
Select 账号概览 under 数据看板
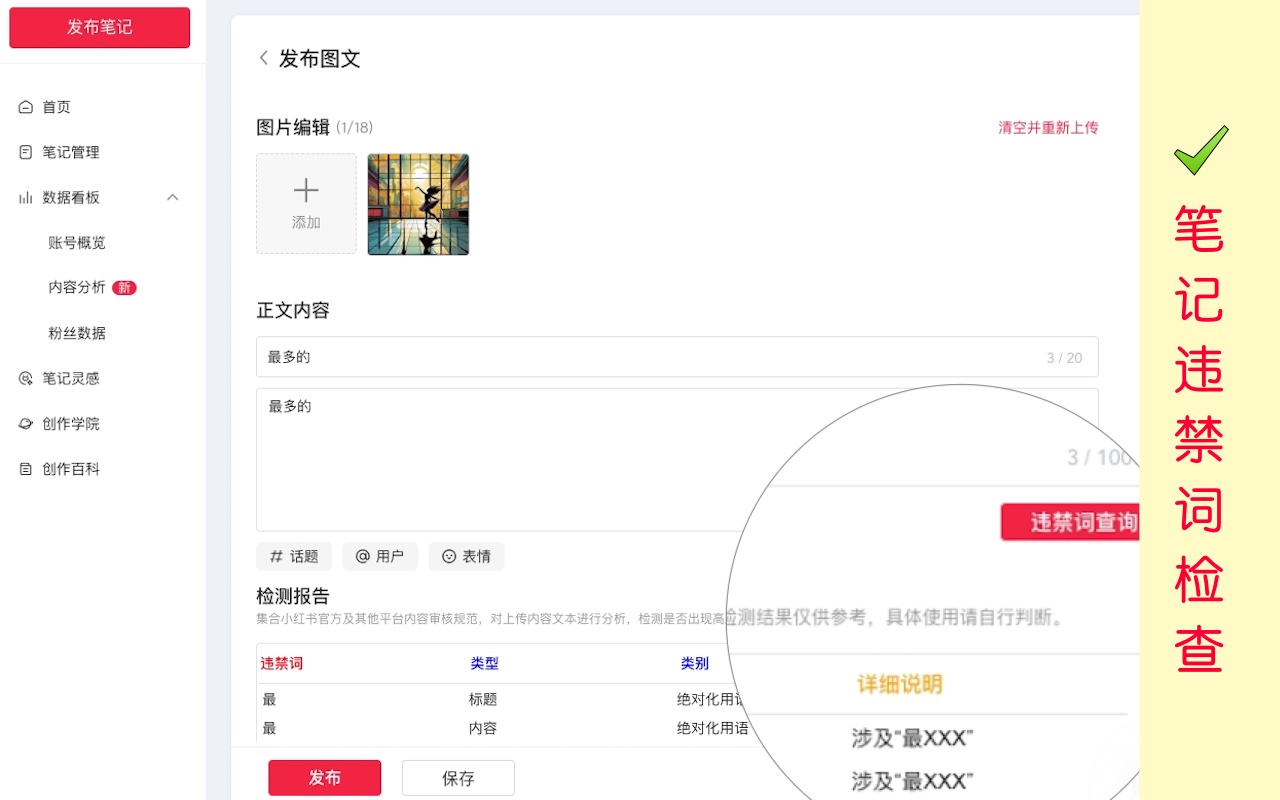[79, 242]
